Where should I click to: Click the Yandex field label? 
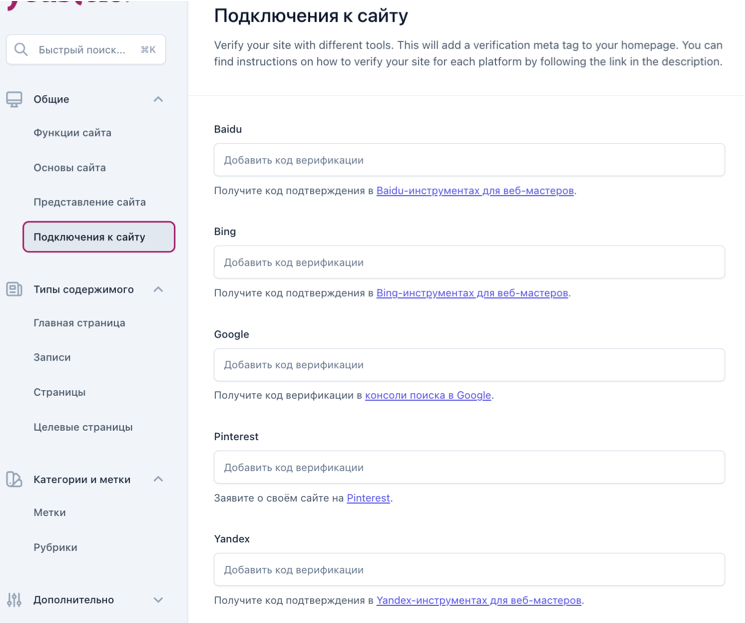232,539
